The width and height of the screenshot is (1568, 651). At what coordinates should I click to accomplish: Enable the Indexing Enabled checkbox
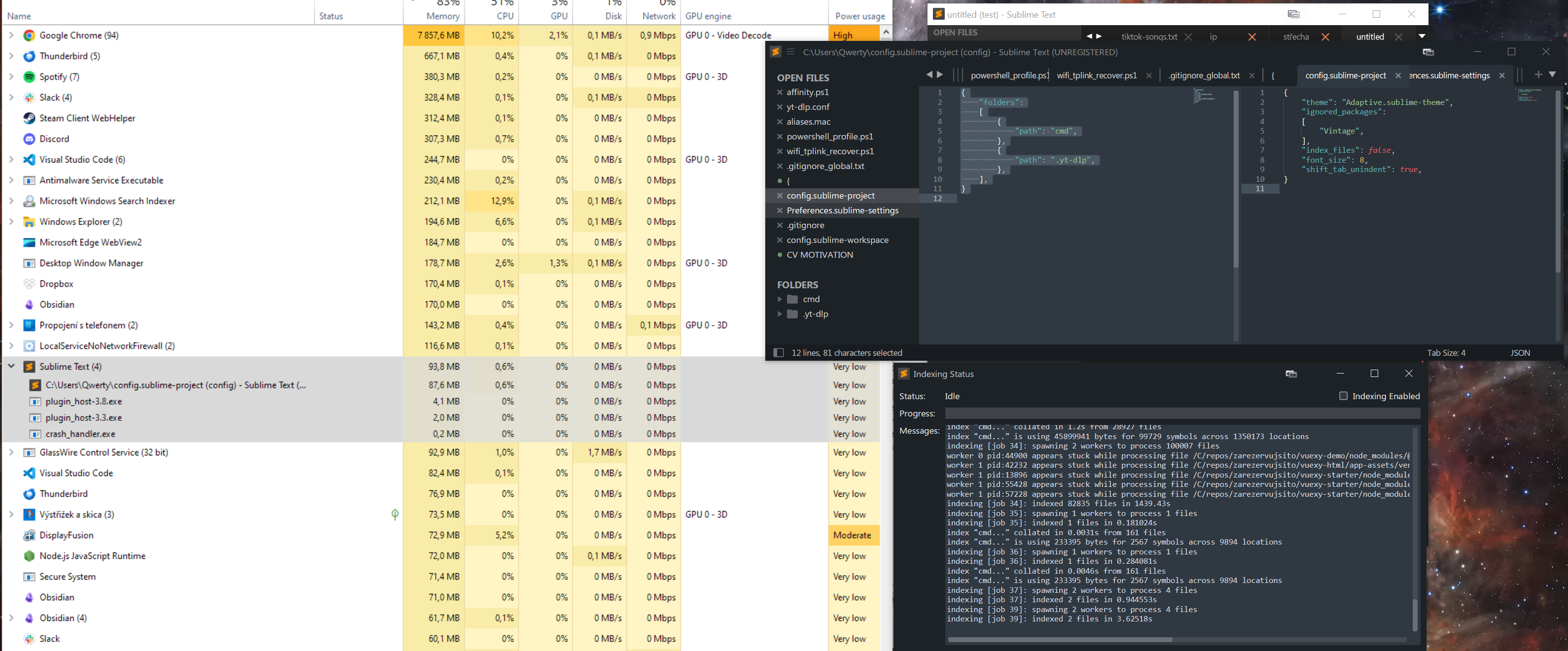coord(1343,396)
